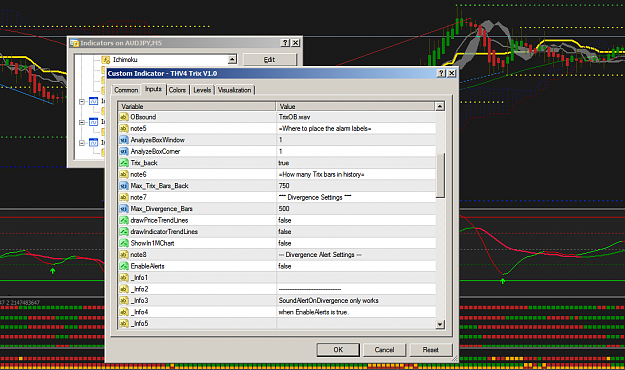
Task: Open the Colors tab
Action: [177, 90]
